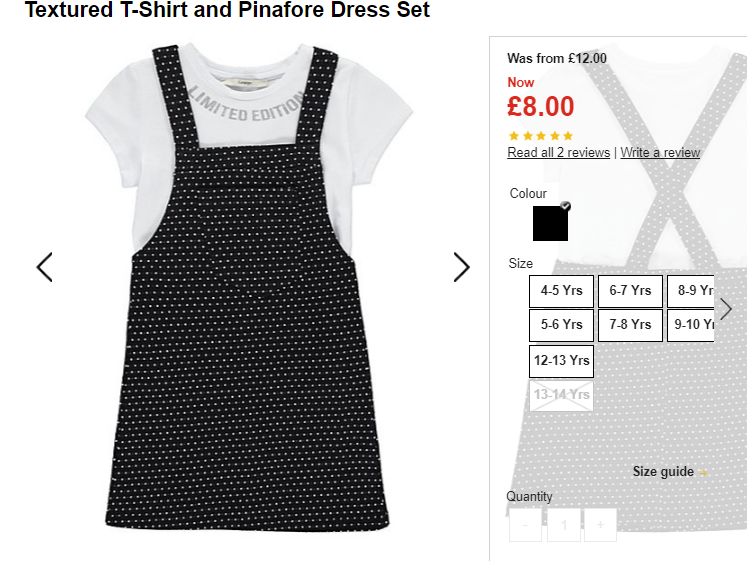747x561 pixels.
Task: Select the black colour swatch
Action: pyautogui.click(x=550, y=223)
